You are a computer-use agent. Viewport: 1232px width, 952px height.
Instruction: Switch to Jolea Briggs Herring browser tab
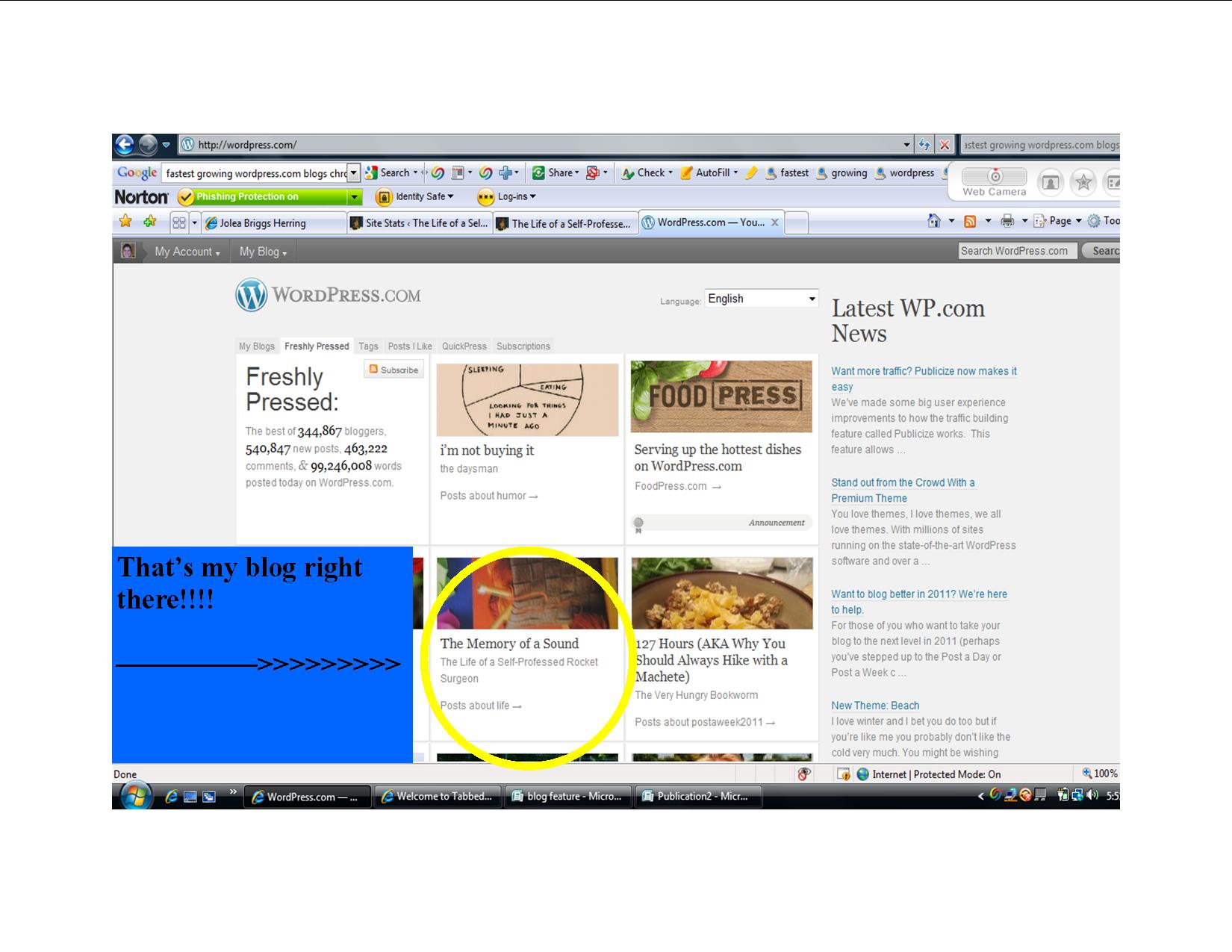point(263,223)
